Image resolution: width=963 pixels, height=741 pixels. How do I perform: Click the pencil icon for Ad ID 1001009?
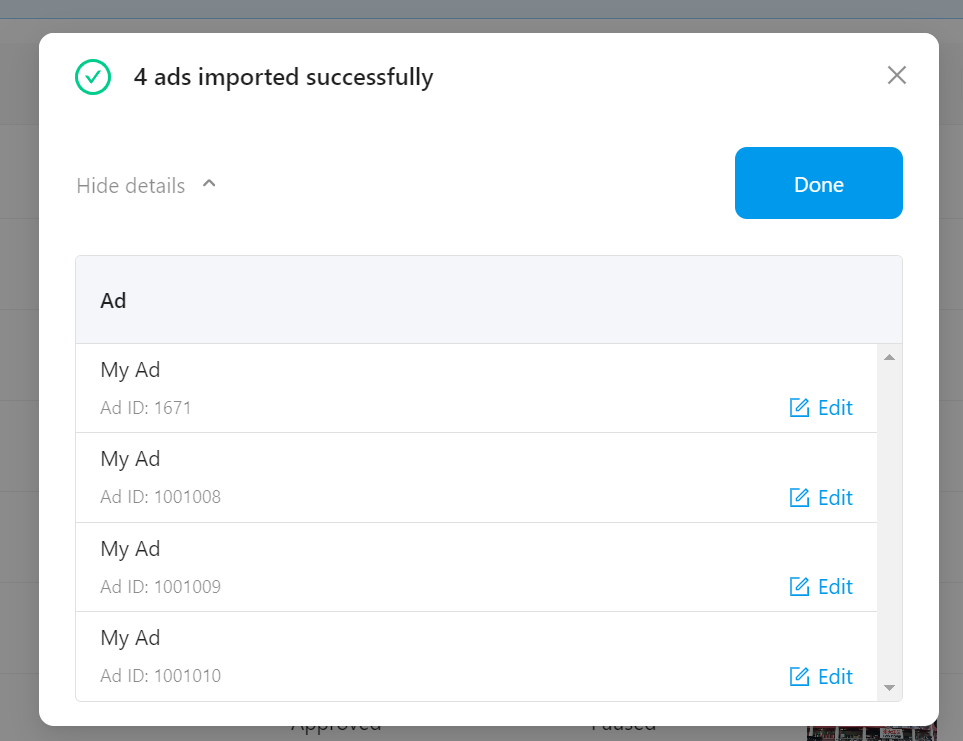pos(799,587)
